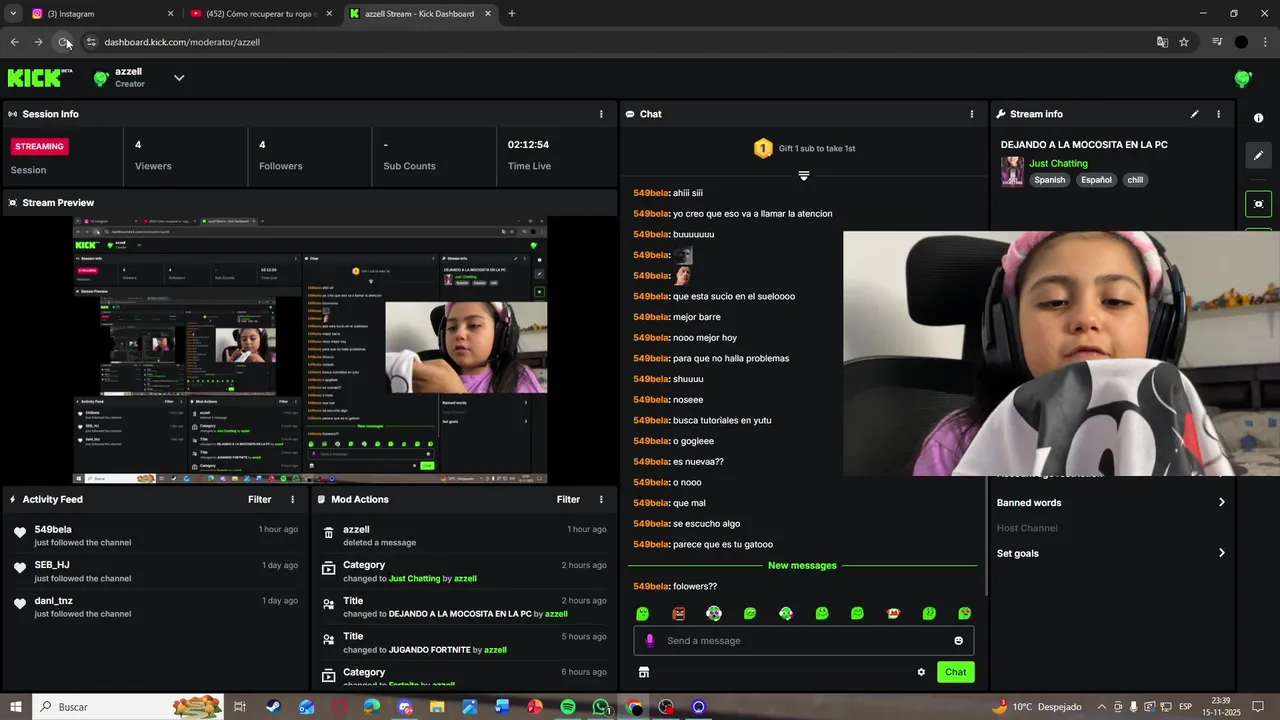
Task: Focus the Send a message input
Action: click(x=803, y=641)
